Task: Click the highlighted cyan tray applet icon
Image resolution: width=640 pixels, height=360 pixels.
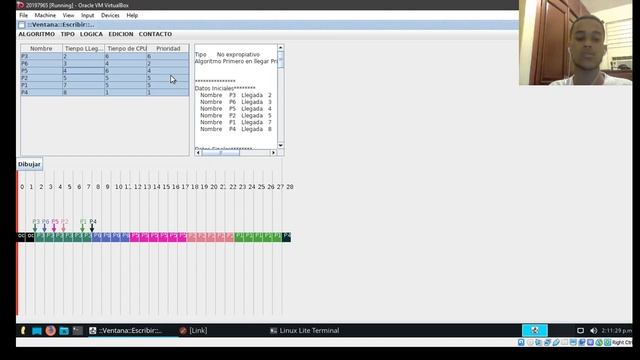Action: tap(535, 330)
